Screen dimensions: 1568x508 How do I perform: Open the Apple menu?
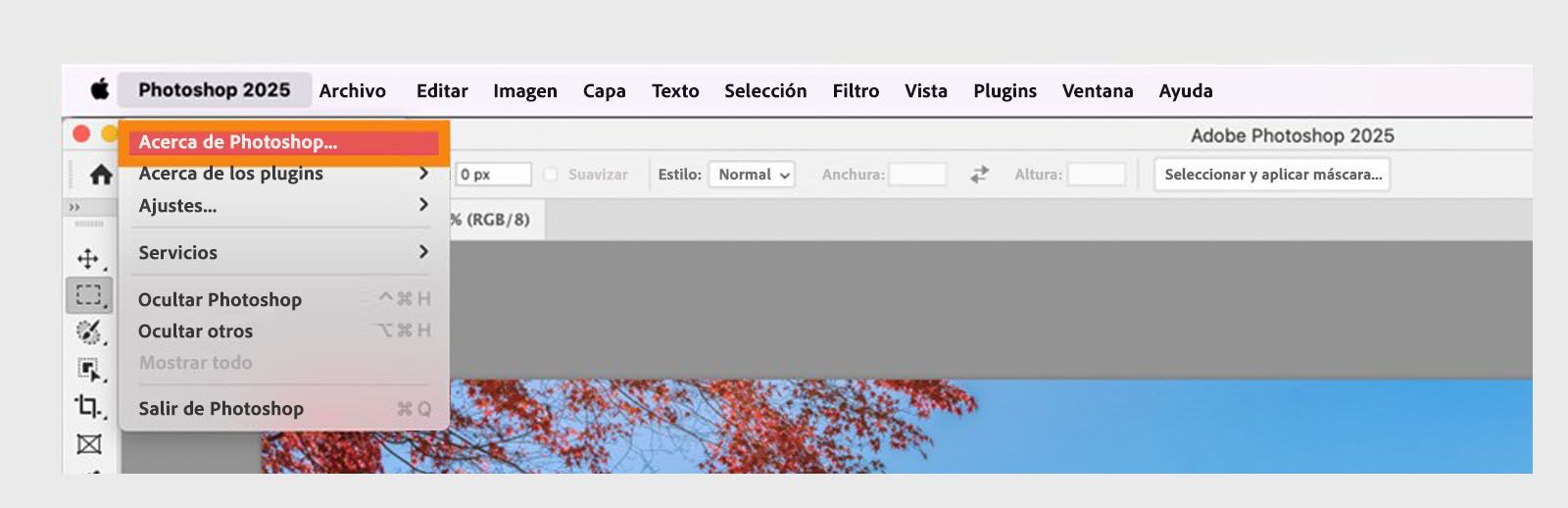[x=100, y=90]
